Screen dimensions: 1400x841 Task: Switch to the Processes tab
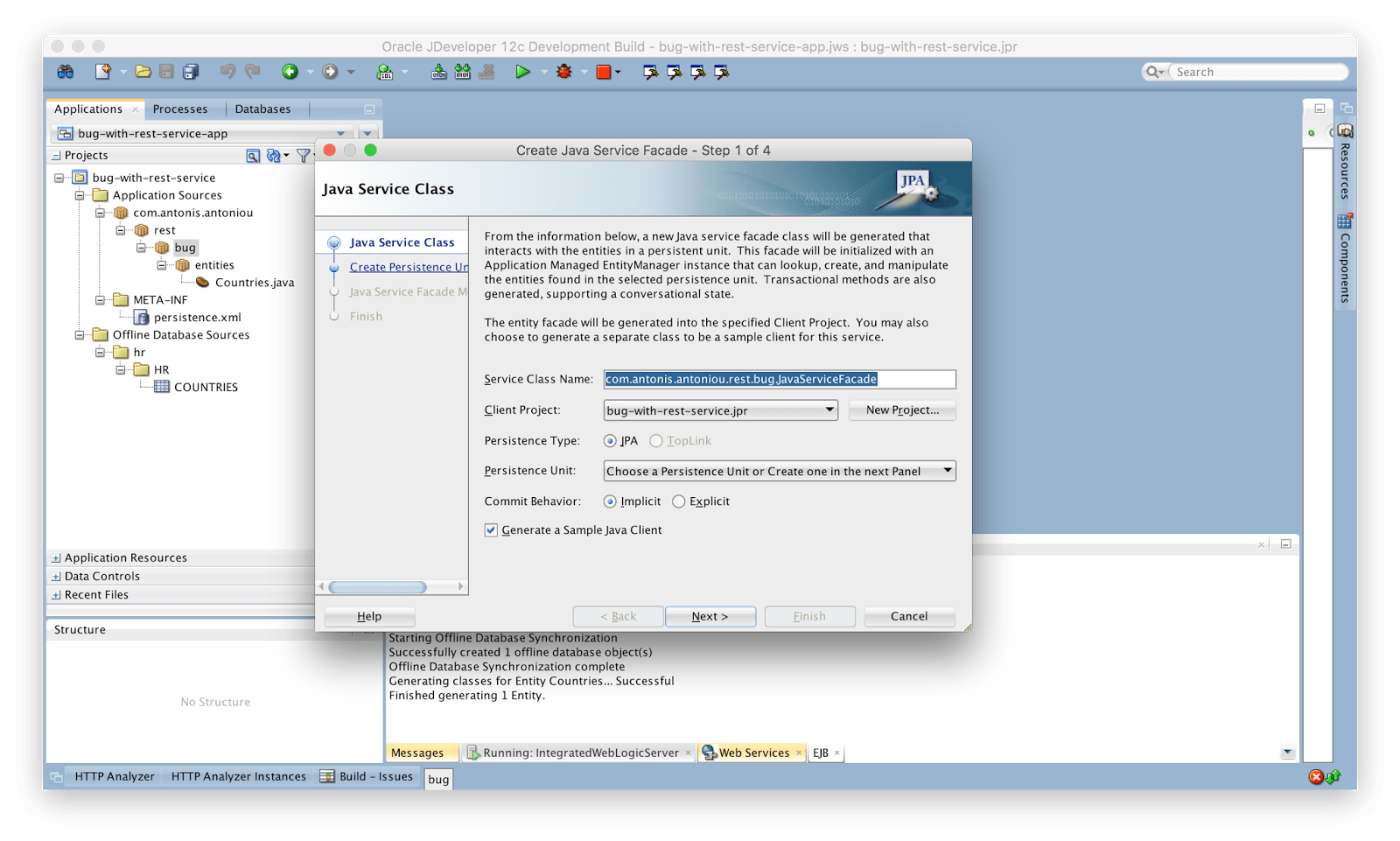coord(180,109)
